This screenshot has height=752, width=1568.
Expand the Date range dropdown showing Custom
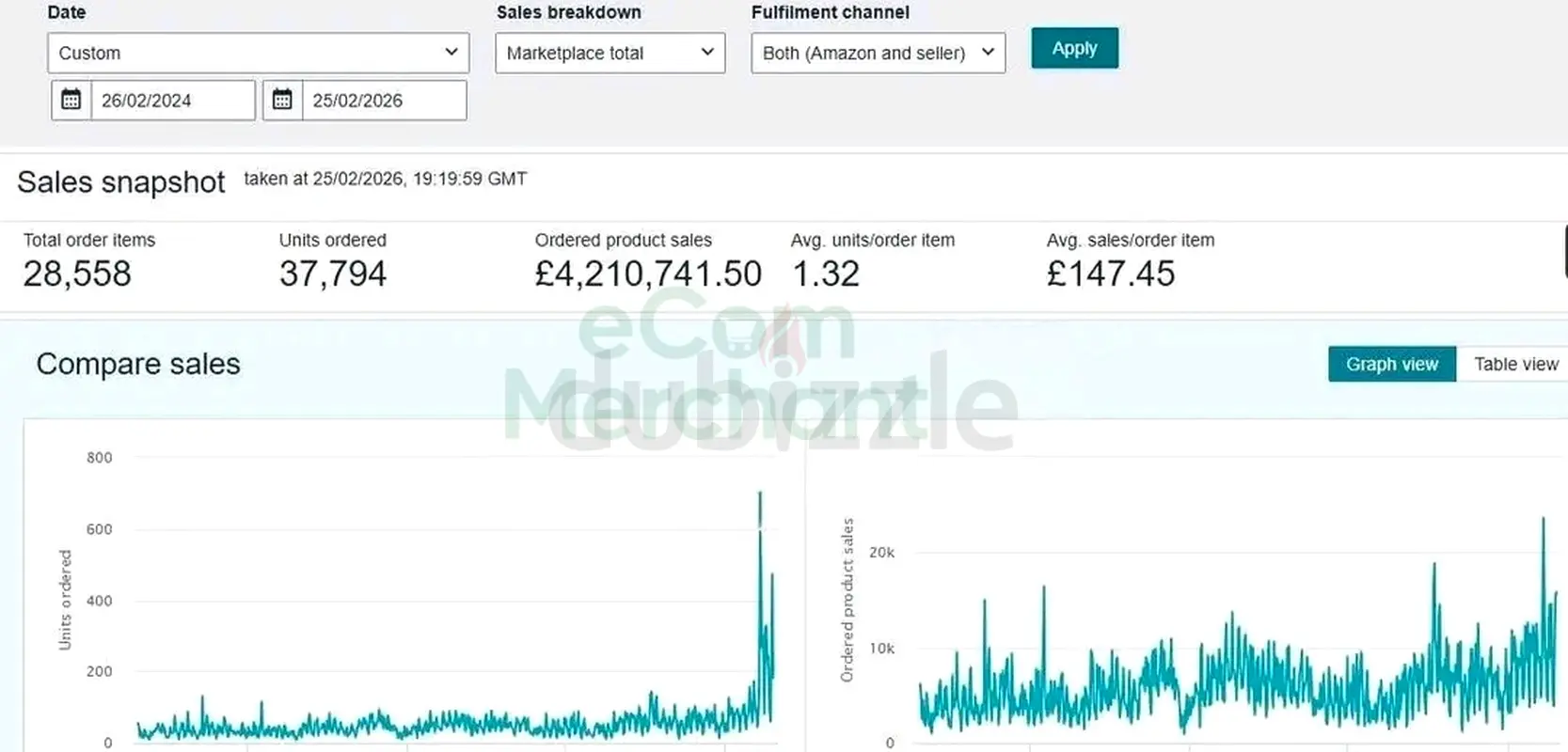point(258,54)
